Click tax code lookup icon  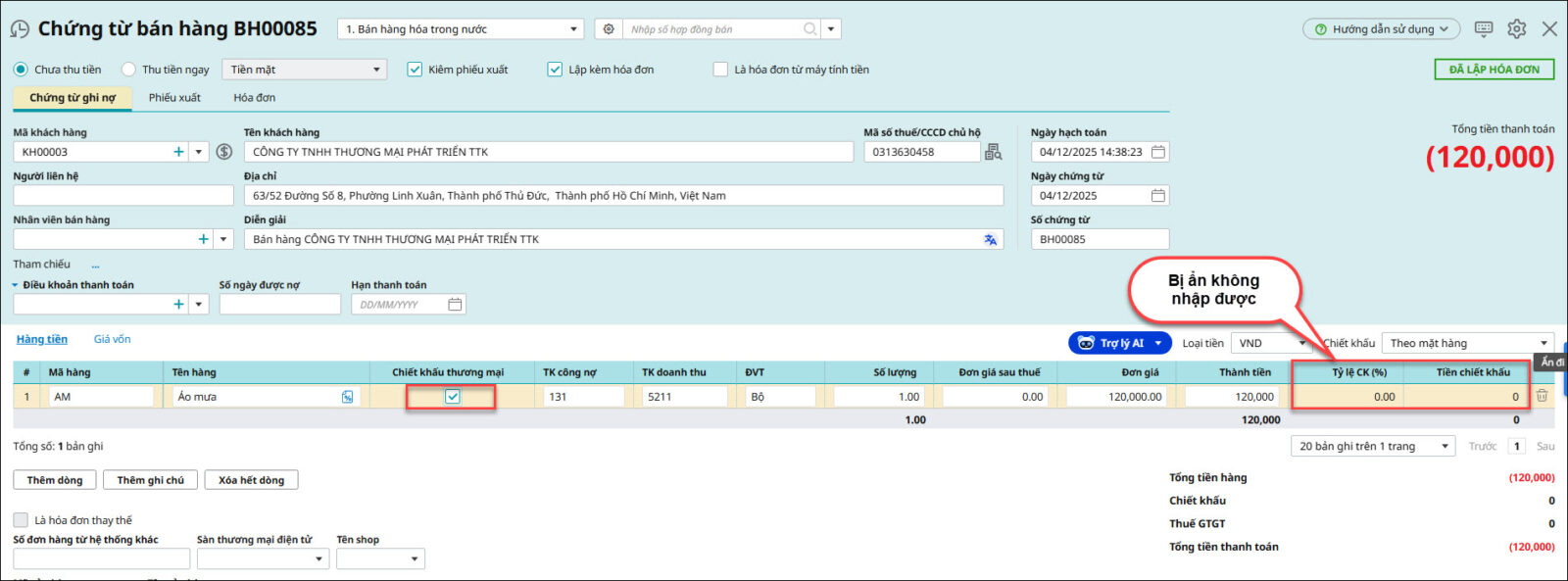pos(993,152)
